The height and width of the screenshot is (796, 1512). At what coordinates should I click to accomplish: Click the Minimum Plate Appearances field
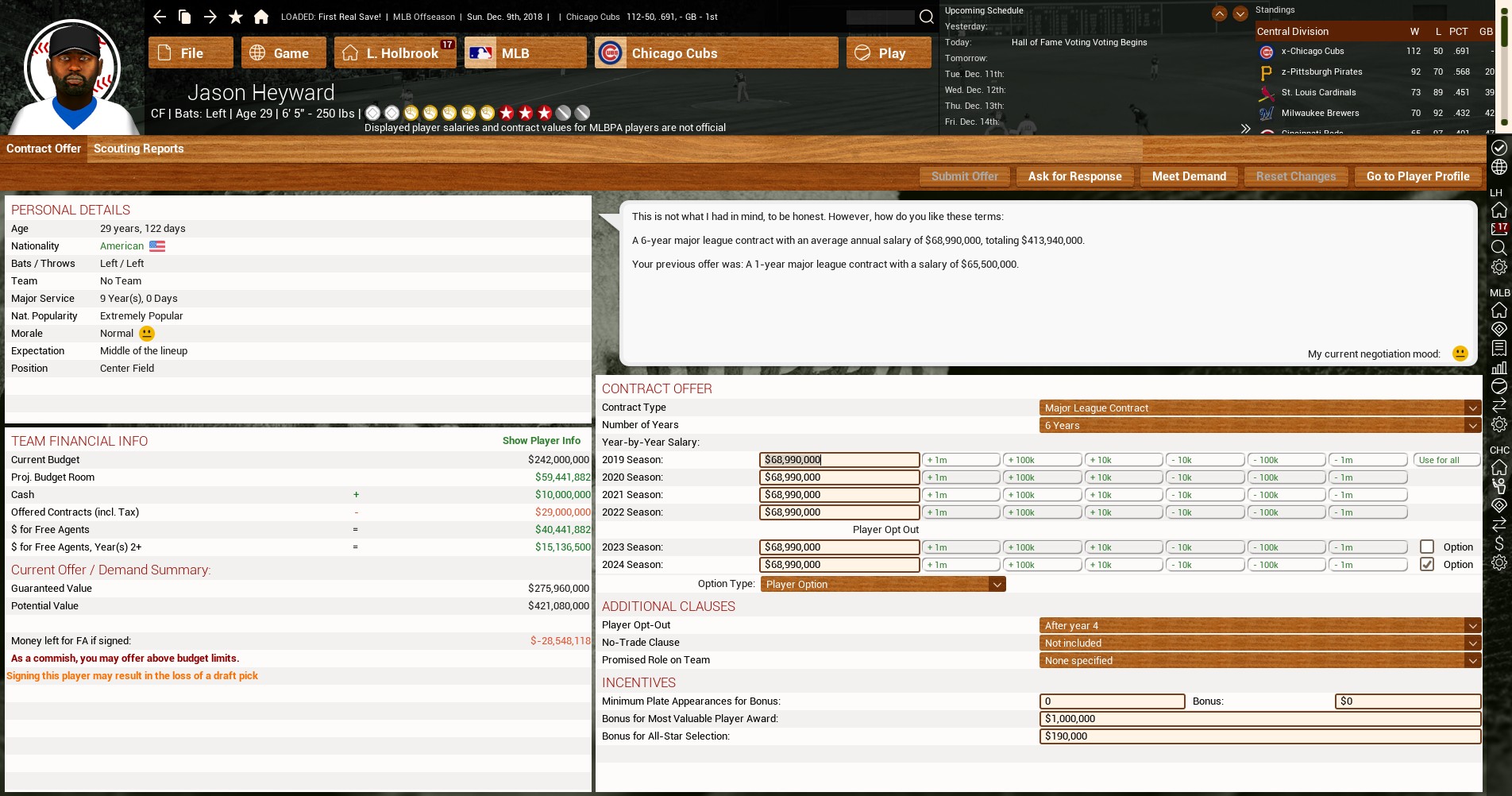pyautogui.click(x=1112, y=701)
